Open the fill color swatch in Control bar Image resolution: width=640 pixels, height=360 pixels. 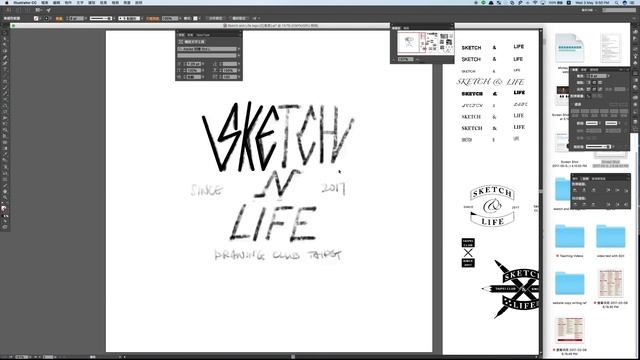tap(36, 18)
